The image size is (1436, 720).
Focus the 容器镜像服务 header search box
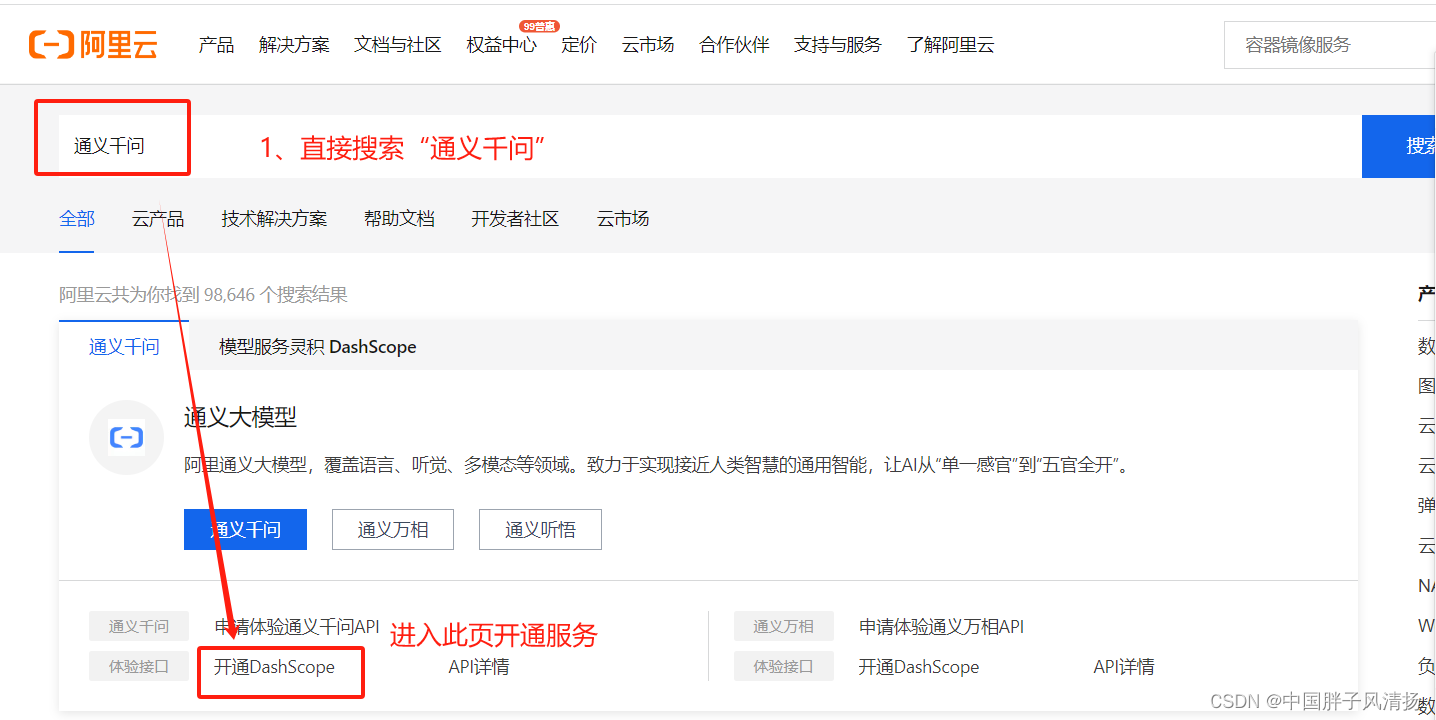pyautogui.click(x=1330, y=45)
